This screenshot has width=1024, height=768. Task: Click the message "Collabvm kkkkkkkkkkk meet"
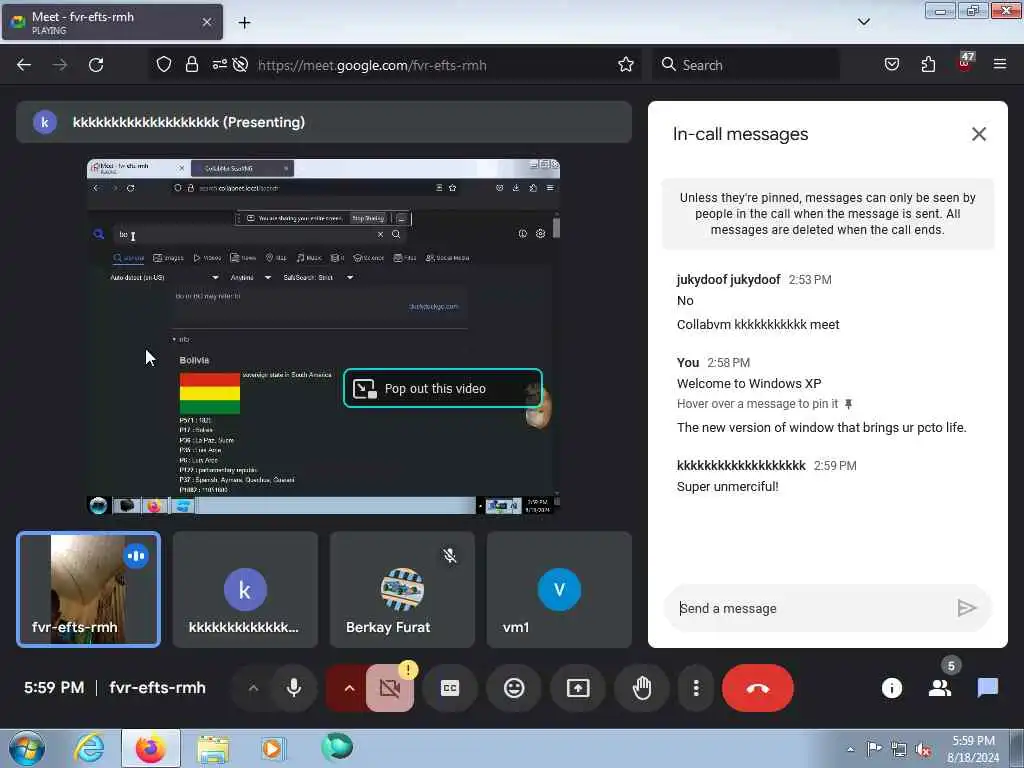pos(758,325)
